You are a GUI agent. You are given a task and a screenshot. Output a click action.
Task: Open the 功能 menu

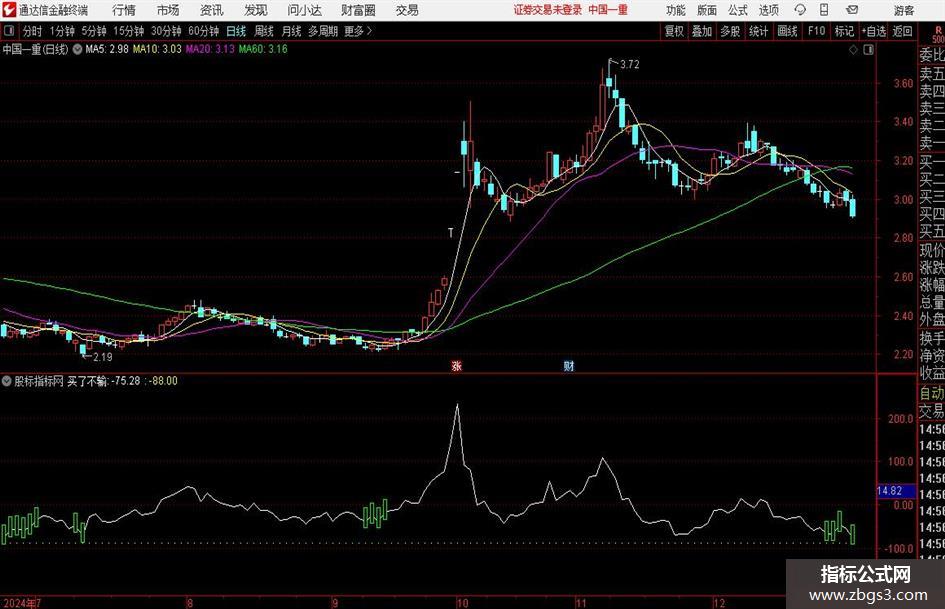coord(676,10)
